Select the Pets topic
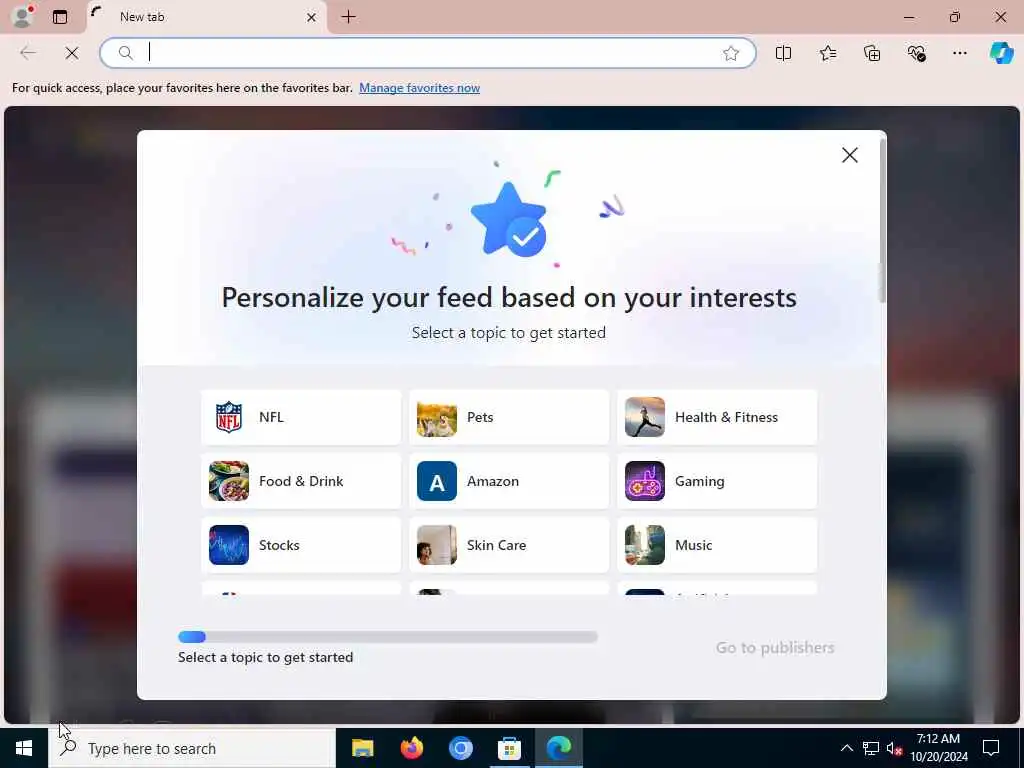Image resolution: width=1024 pixels, height=768 pixels. click(509, 417)
